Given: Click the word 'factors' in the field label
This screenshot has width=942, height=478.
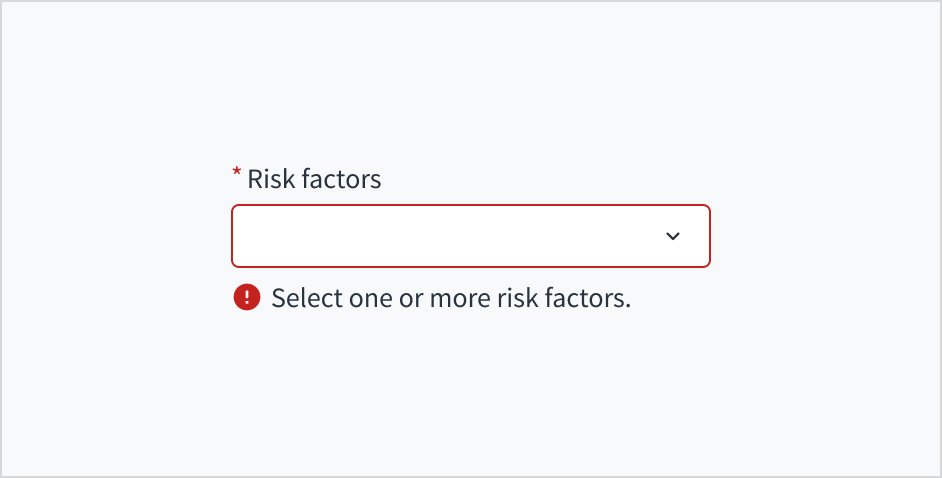Looking at the screenshot, I should tap(341, 179).
